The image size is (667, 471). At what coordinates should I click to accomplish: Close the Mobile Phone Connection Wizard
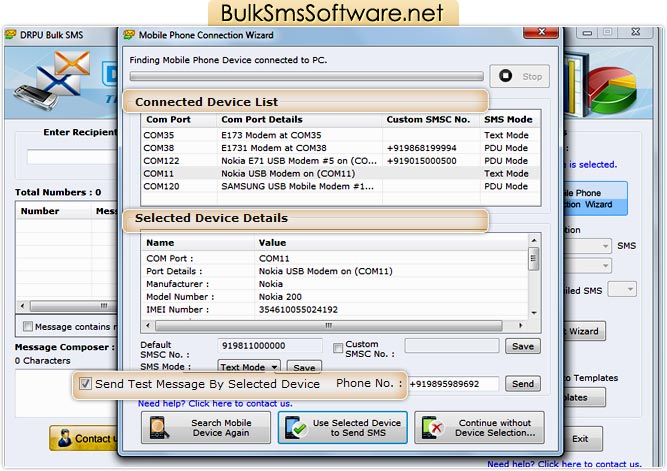(541, 32)
